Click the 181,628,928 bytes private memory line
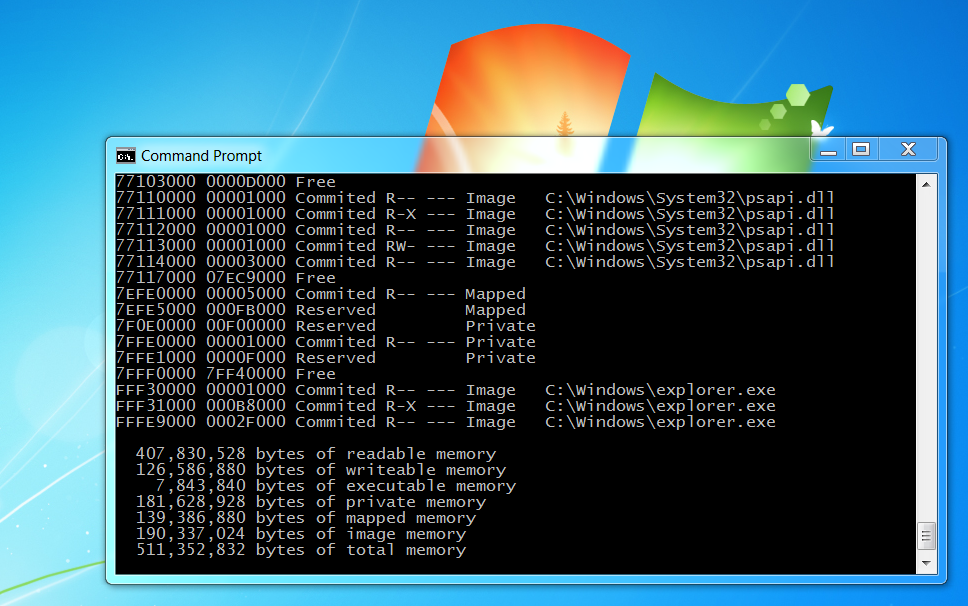 311,502
